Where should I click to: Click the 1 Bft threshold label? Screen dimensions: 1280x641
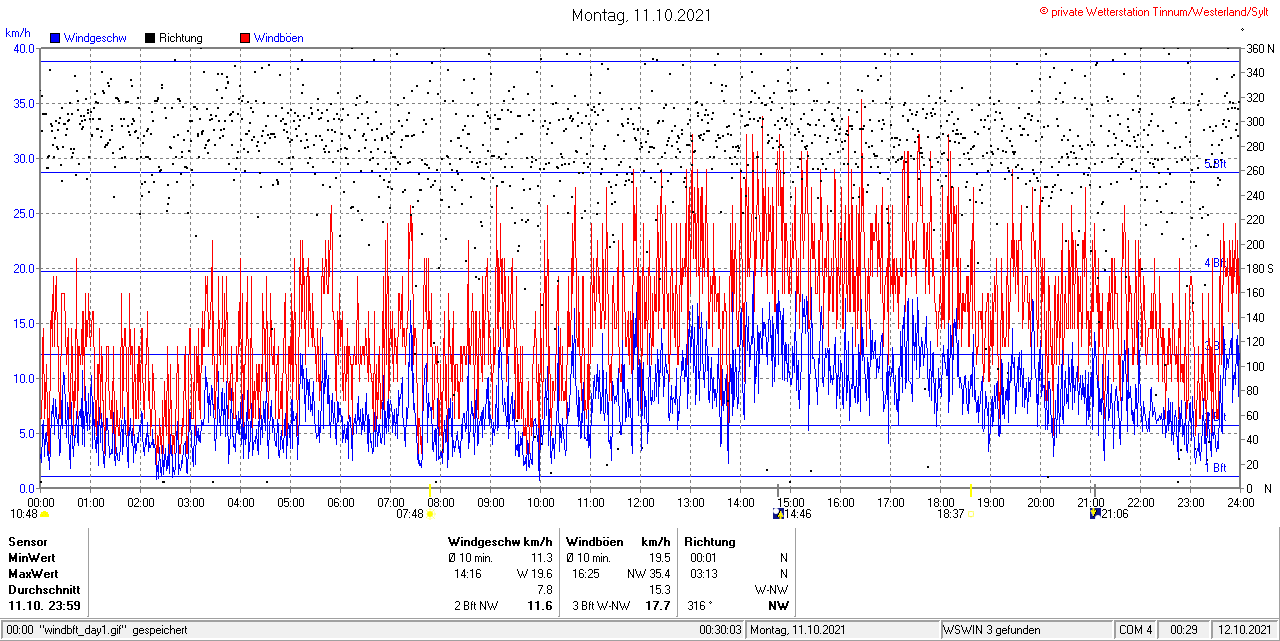coord(1215,467)
